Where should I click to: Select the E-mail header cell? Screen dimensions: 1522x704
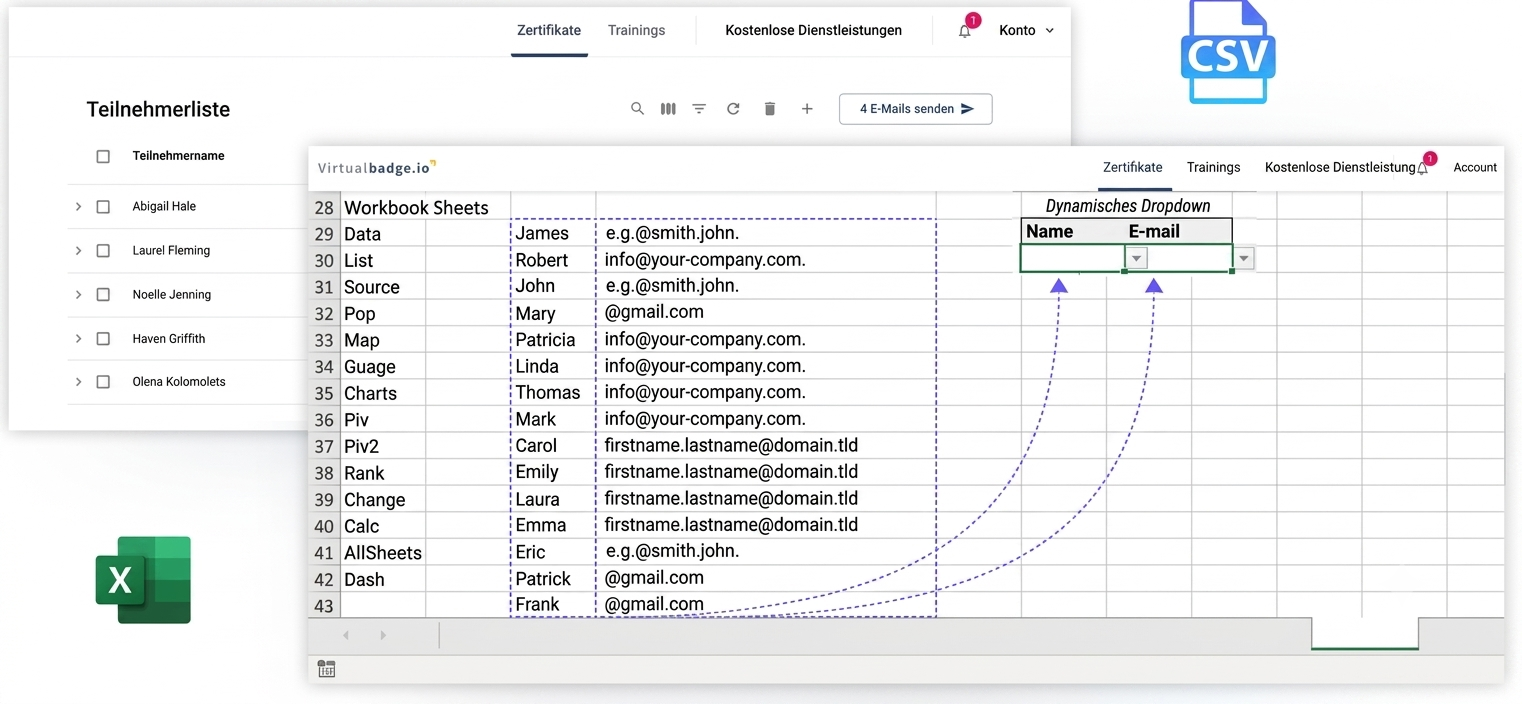click(x=1179, y=232)
